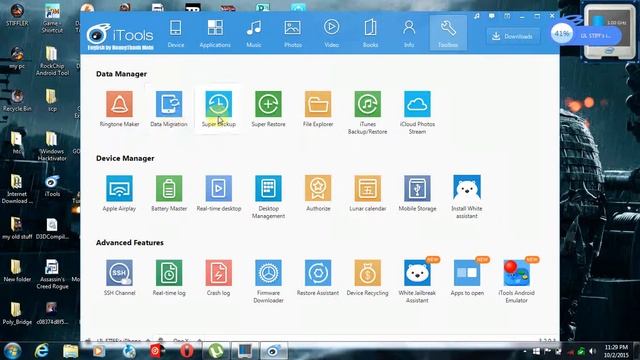The image size is (640, 360).
Task: Open the Lunar calendar tool
Action: 367,189
